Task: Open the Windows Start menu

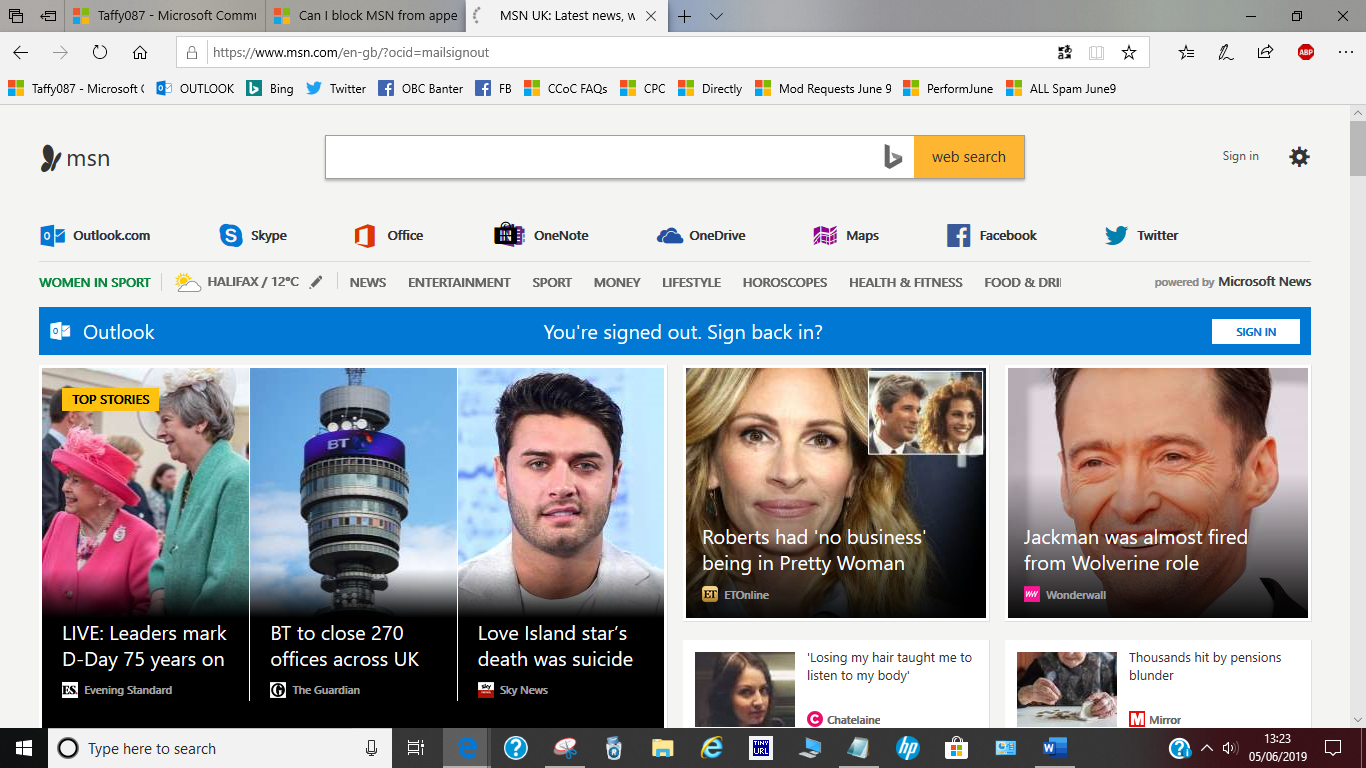Action: [x=23, y=748]
